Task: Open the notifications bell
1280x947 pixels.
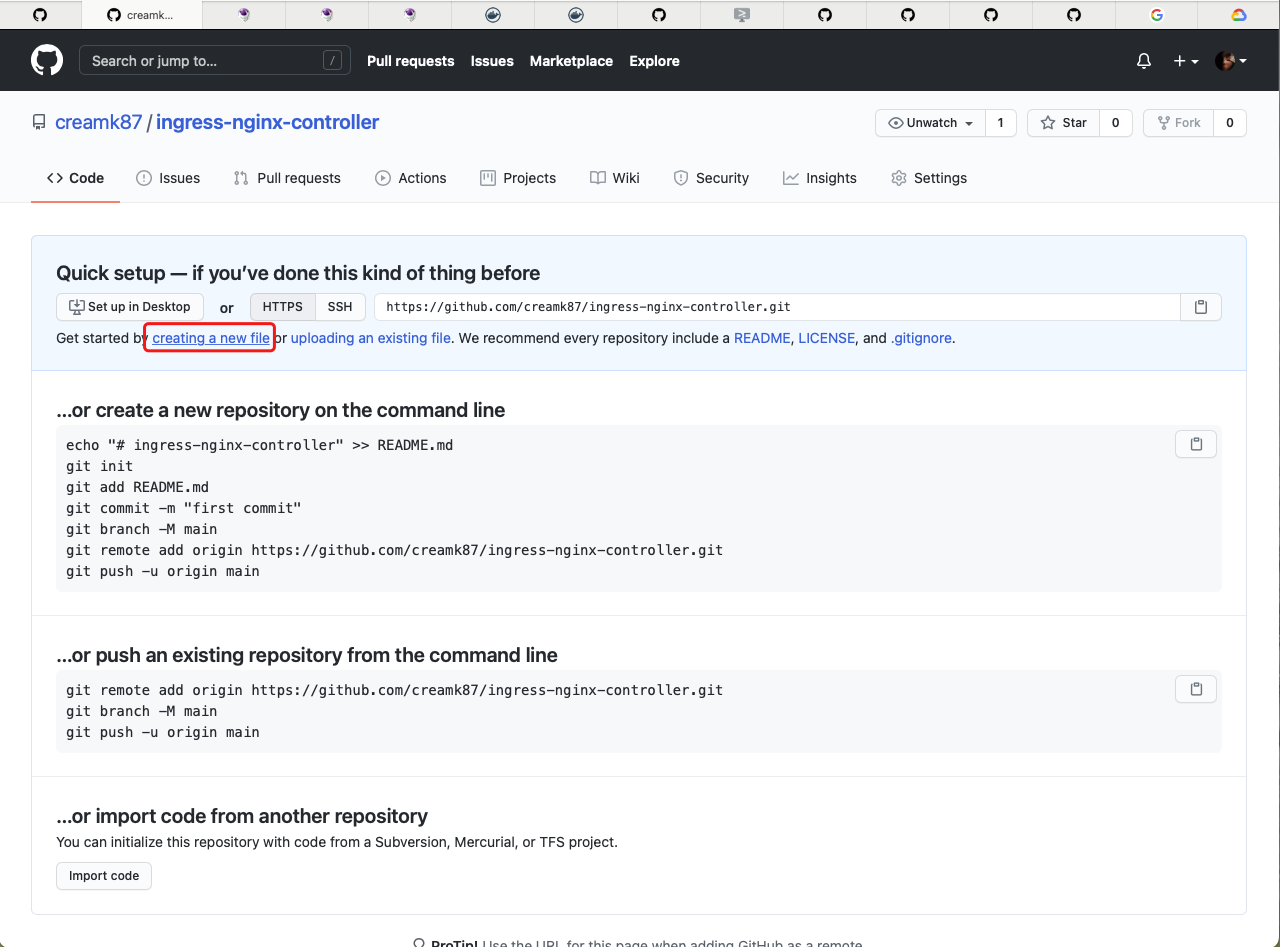Action: (1144, 61)
